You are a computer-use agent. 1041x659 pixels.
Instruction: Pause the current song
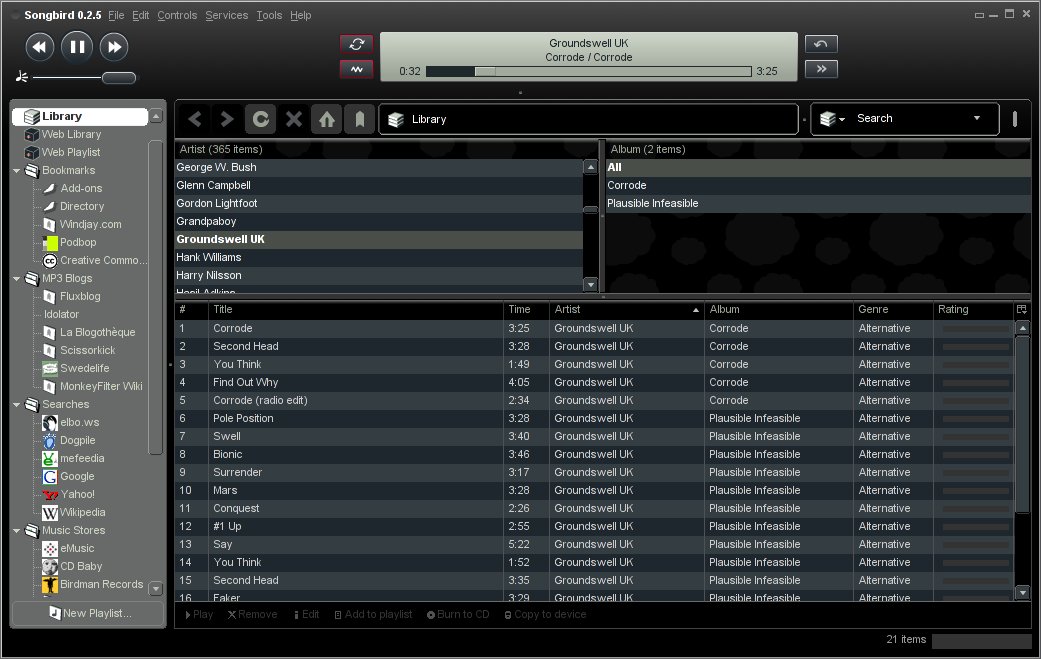77,47
